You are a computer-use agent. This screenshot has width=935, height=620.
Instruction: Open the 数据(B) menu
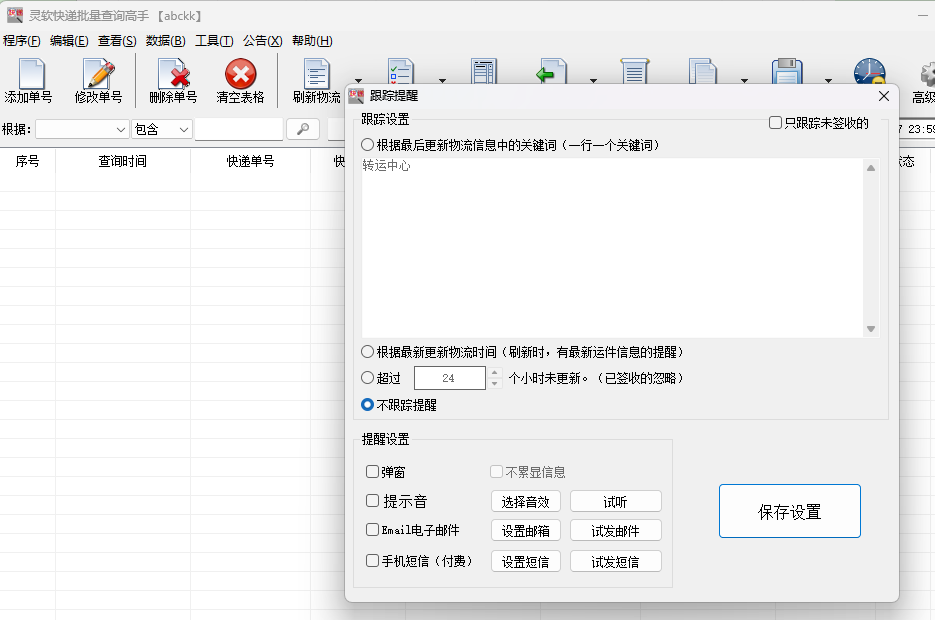pos(165,41)
